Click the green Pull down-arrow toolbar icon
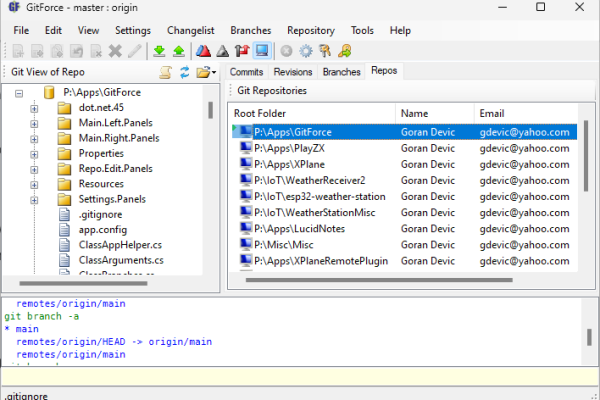The height and width of the screenshot is (400, 600). tap(160, 51)
